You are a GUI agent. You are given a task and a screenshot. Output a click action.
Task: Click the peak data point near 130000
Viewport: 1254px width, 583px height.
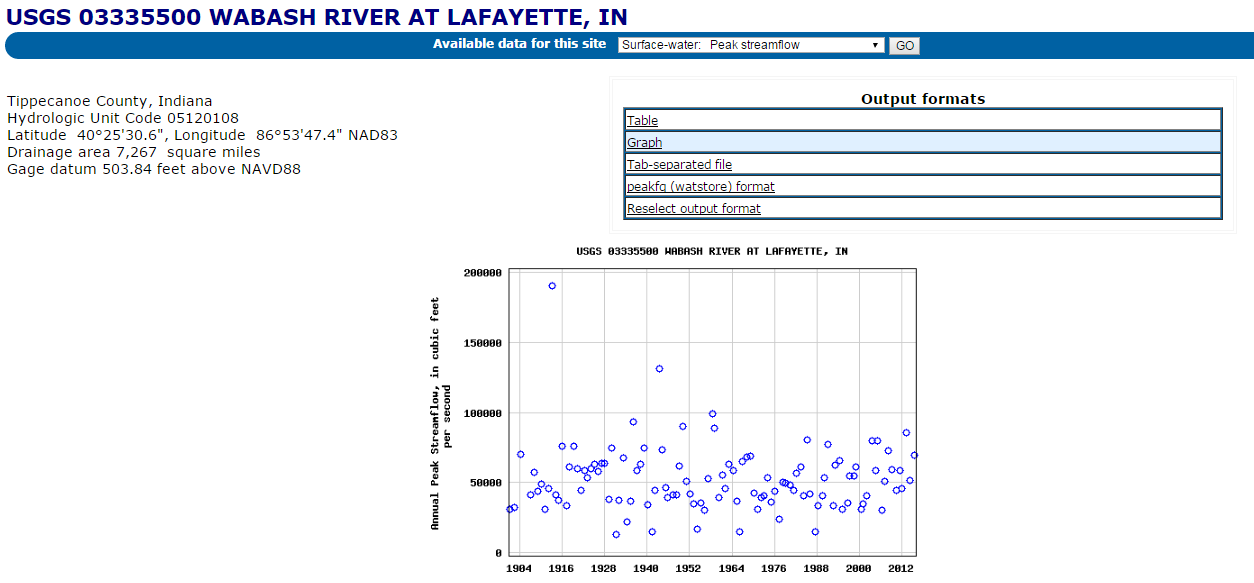pyautogui.click(x=659, y=369)
